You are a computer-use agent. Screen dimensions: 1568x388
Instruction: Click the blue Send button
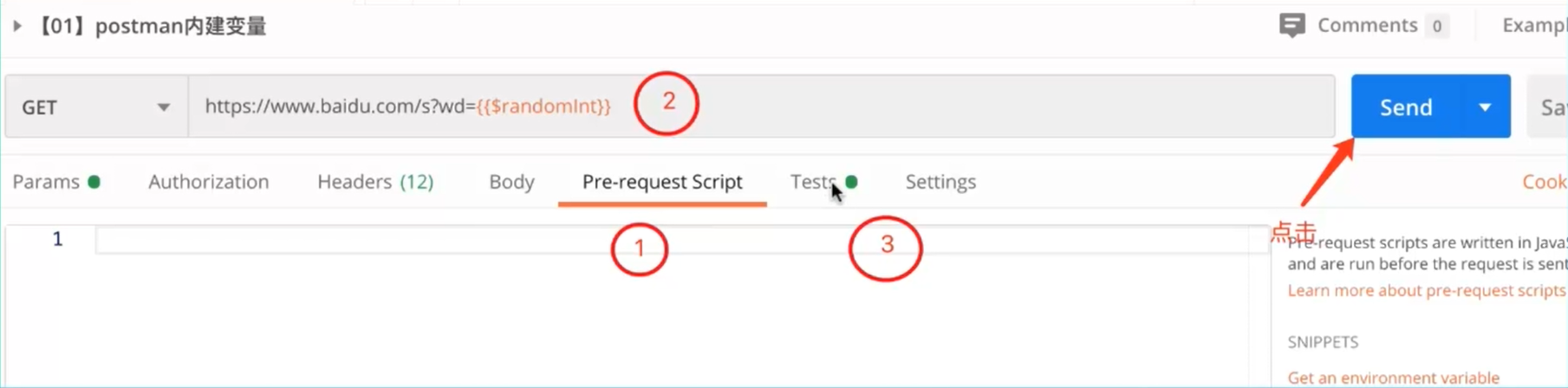click(x=1405, y=107)
